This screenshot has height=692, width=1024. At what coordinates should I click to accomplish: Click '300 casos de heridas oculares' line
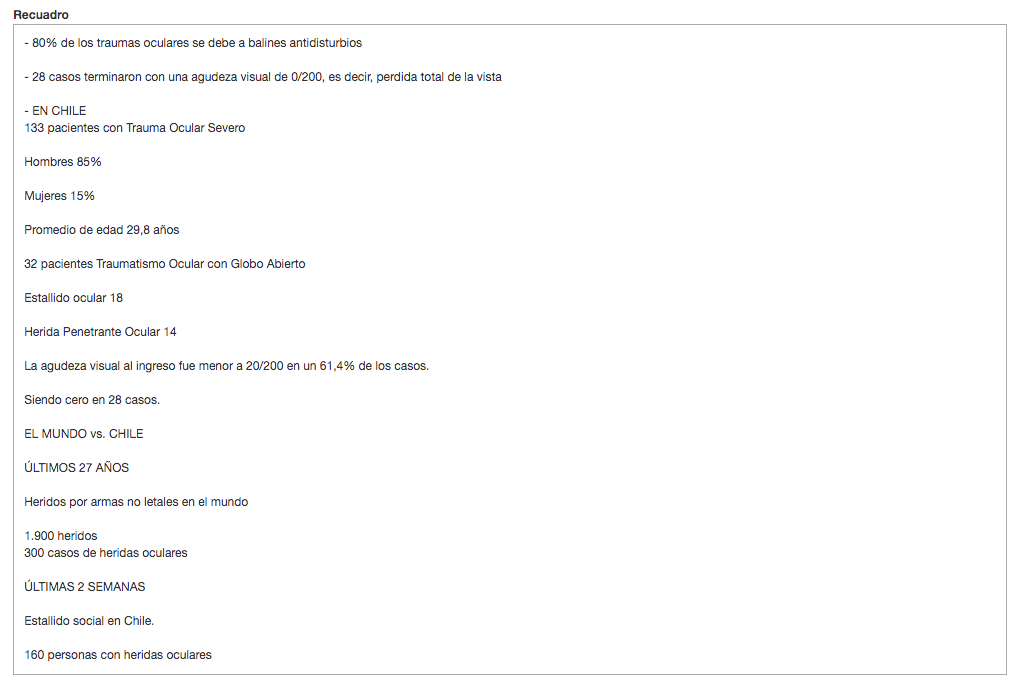click(x=106, y=552)
